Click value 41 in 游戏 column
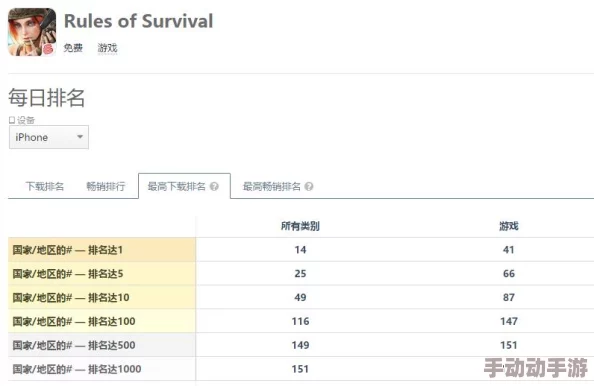Image resolution: width=594 pixels, height=386 pixels. [x=508, y=250]
